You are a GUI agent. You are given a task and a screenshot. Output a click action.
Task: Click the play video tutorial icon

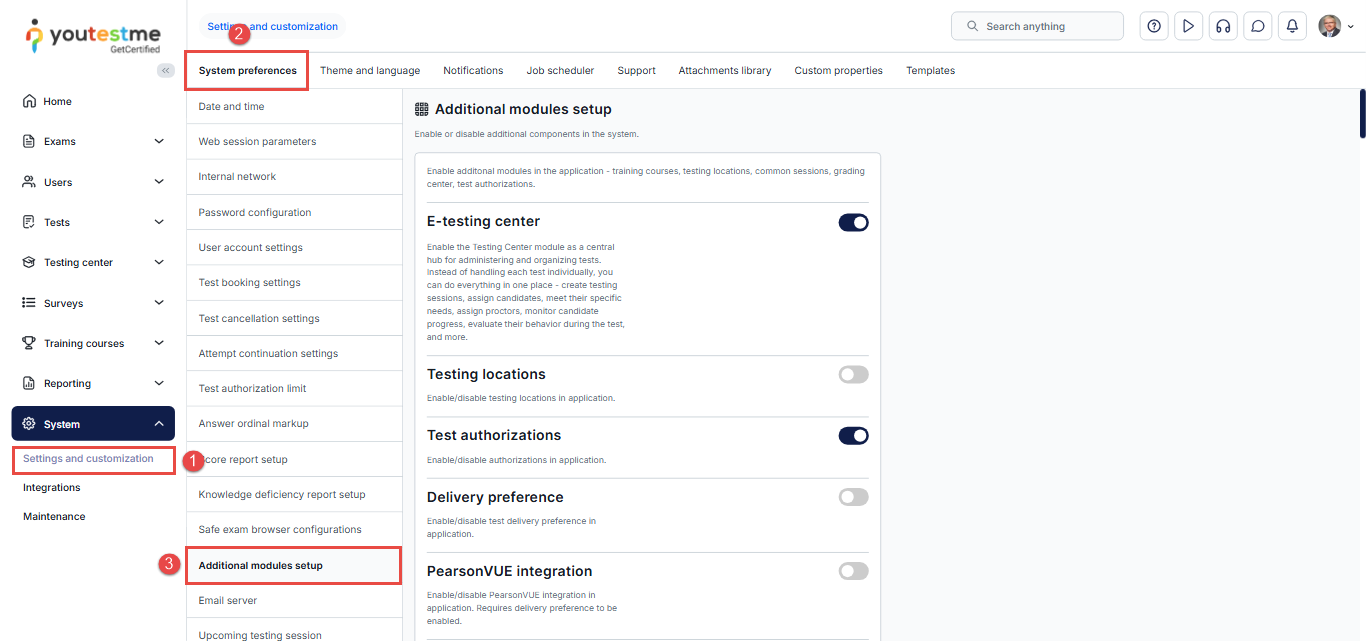tap(1188, 26)
